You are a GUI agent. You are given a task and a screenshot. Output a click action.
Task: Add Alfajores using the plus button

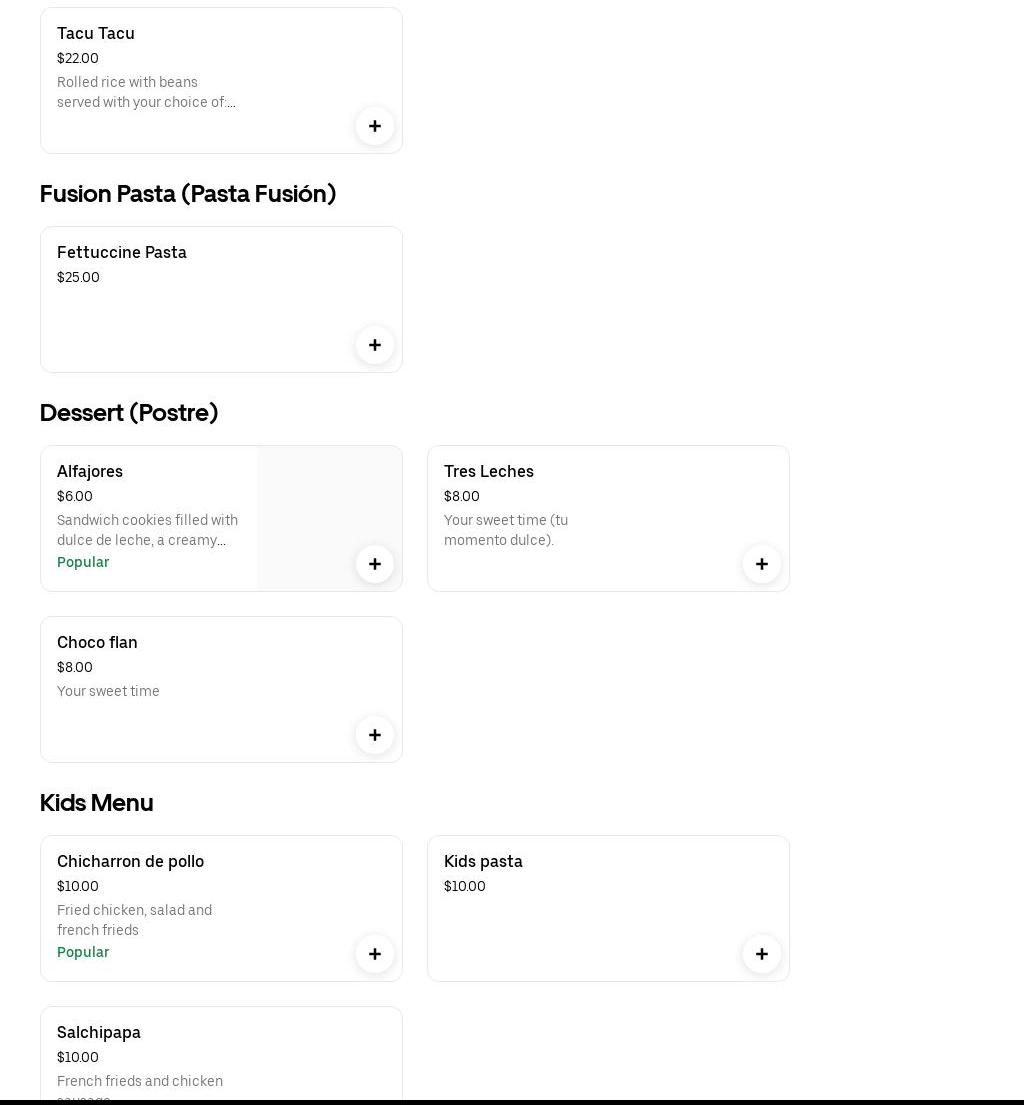coord(375,564)
